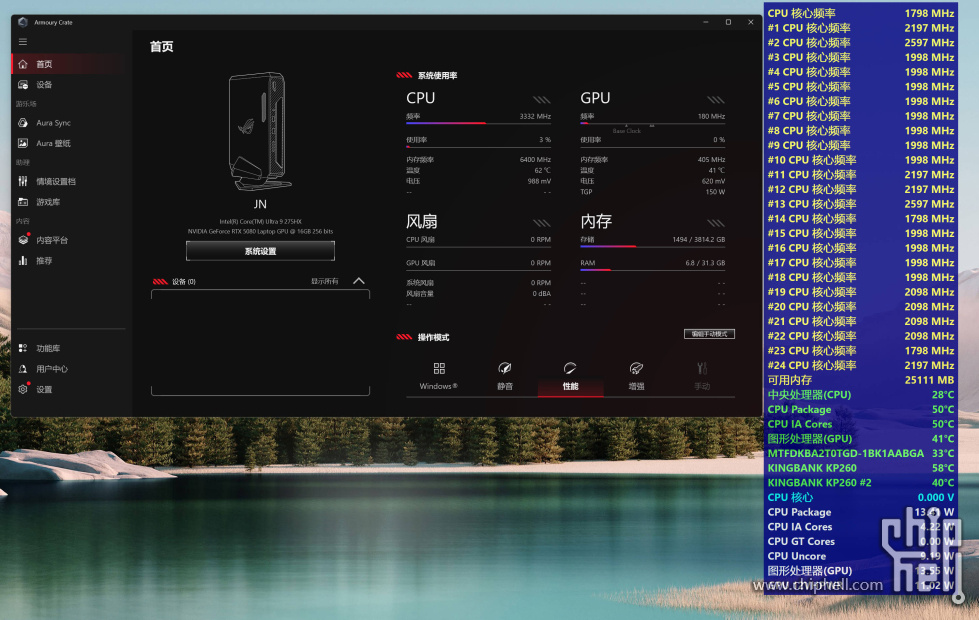Open 游戏库 game library
The height and width of the screenshot is (620, 979).
coord(71,202)
